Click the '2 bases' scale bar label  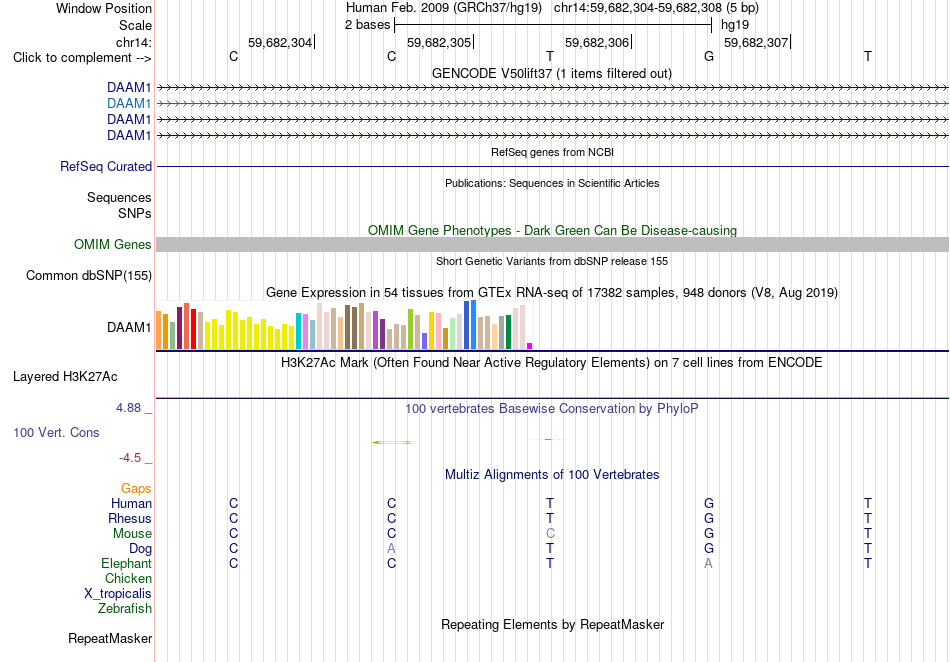pyautogui.click(x=368, y=25)
